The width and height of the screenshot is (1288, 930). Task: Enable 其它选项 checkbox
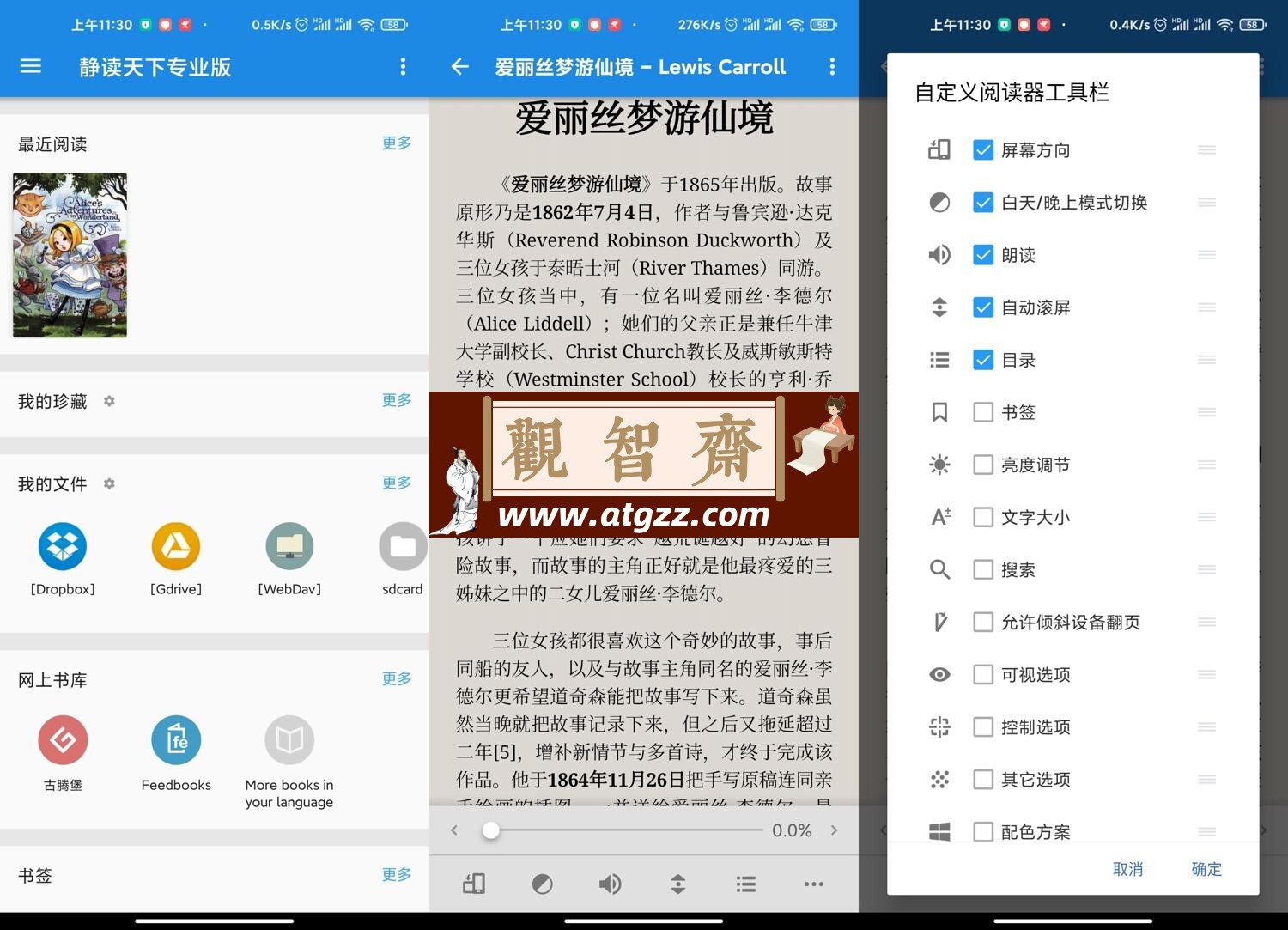pos(983,779)
